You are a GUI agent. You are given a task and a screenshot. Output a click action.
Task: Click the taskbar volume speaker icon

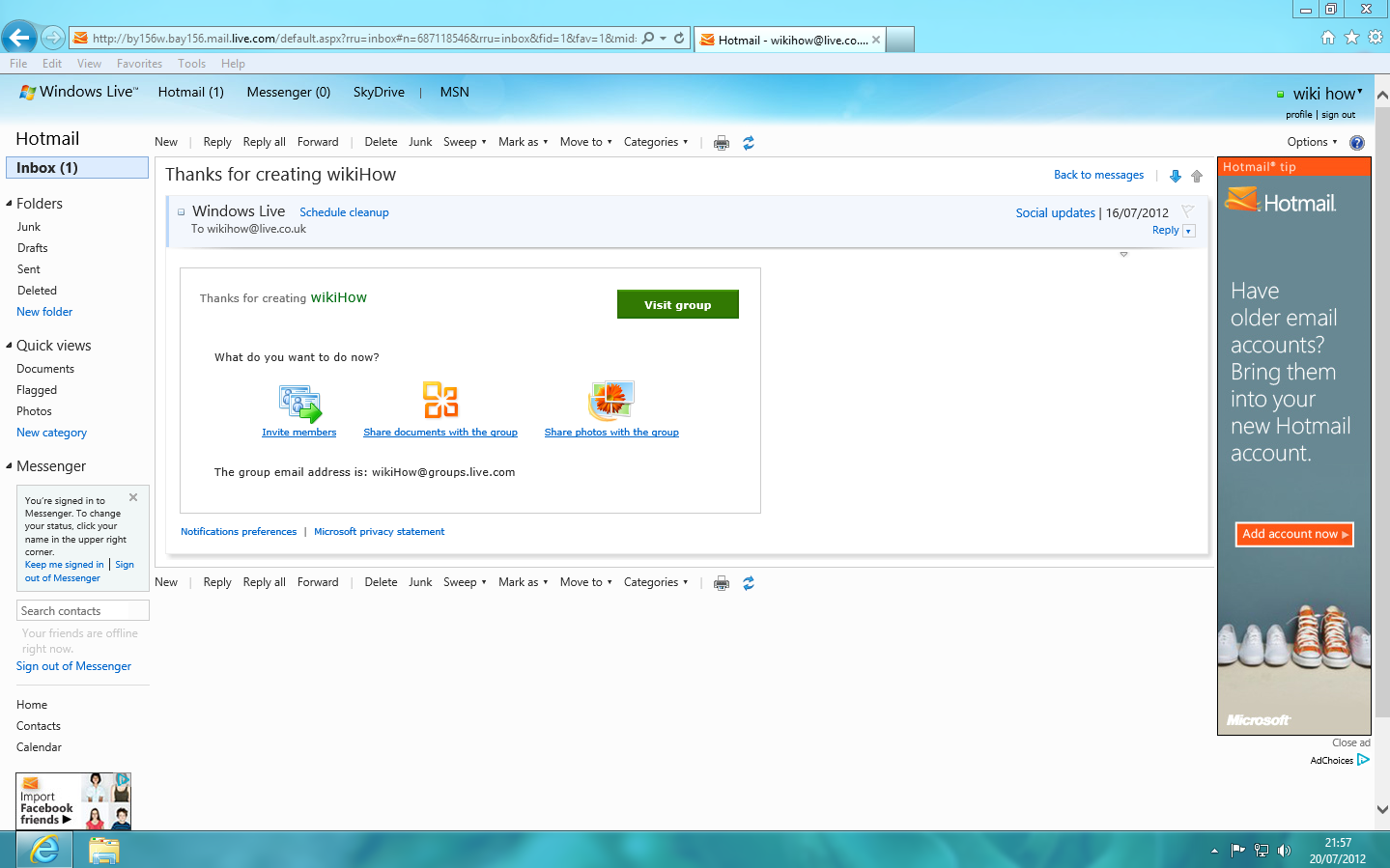(1284, 851)
